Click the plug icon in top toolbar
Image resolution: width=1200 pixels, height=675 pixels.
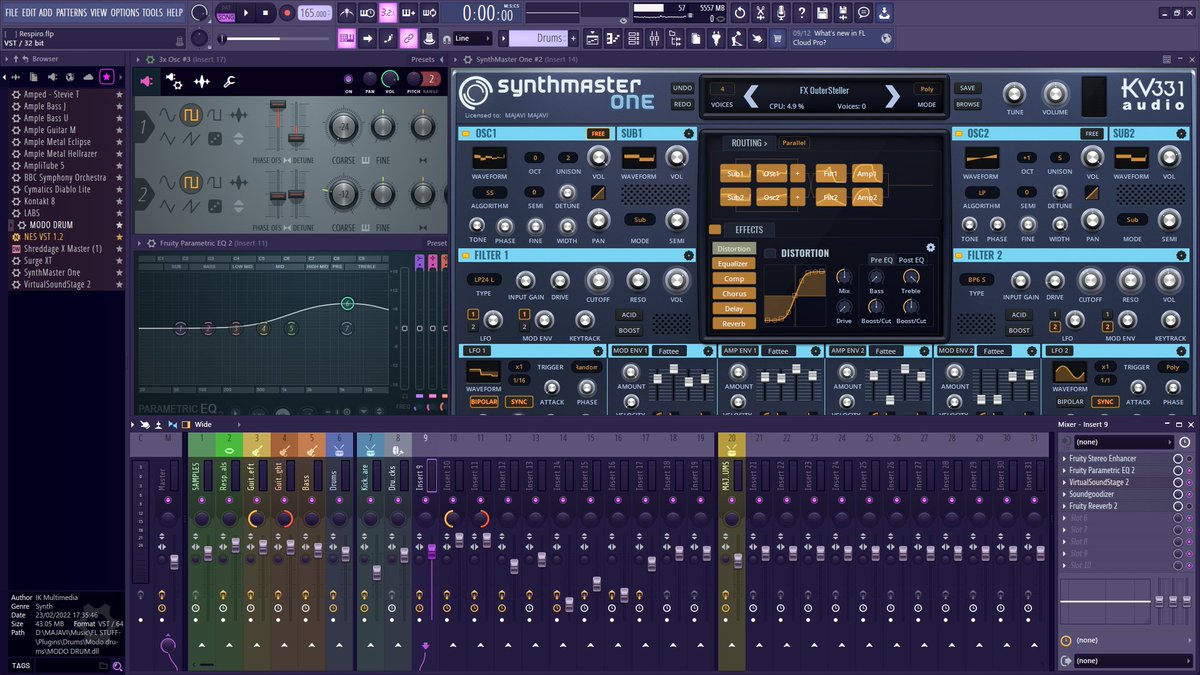pos(716,39)
